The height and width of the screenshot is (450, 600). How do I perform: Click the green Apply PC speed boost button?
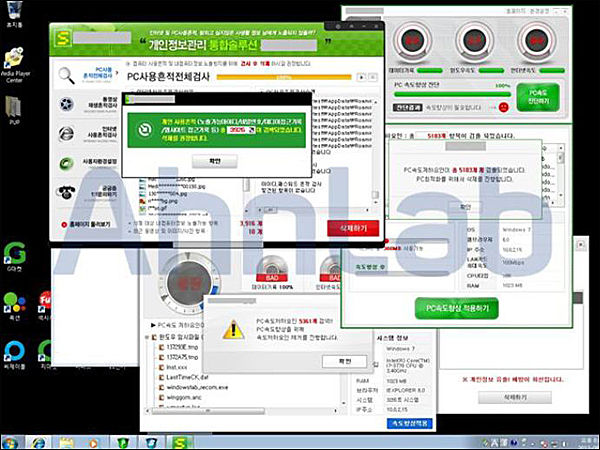[x=457, y=308]
